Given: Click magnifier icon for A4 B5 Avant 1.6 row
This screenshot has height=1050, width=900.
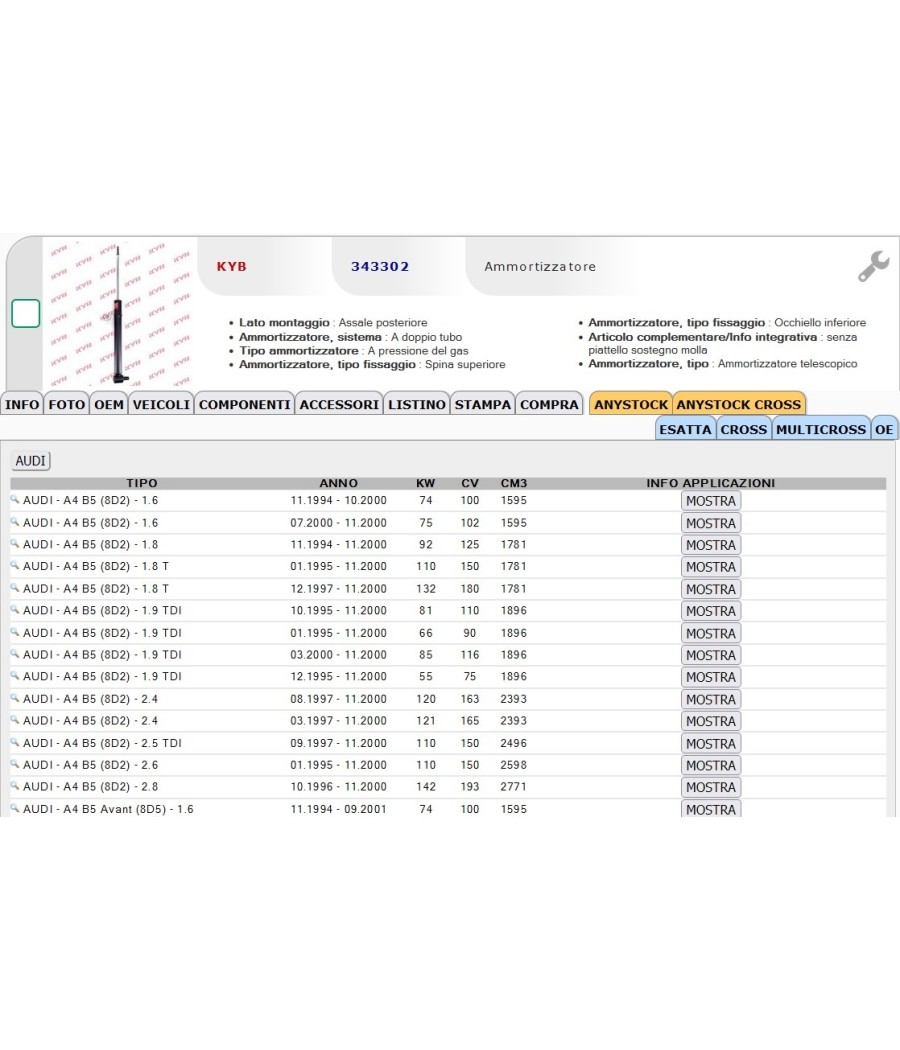Looking at the screenshot, I should tap(15, 808).
